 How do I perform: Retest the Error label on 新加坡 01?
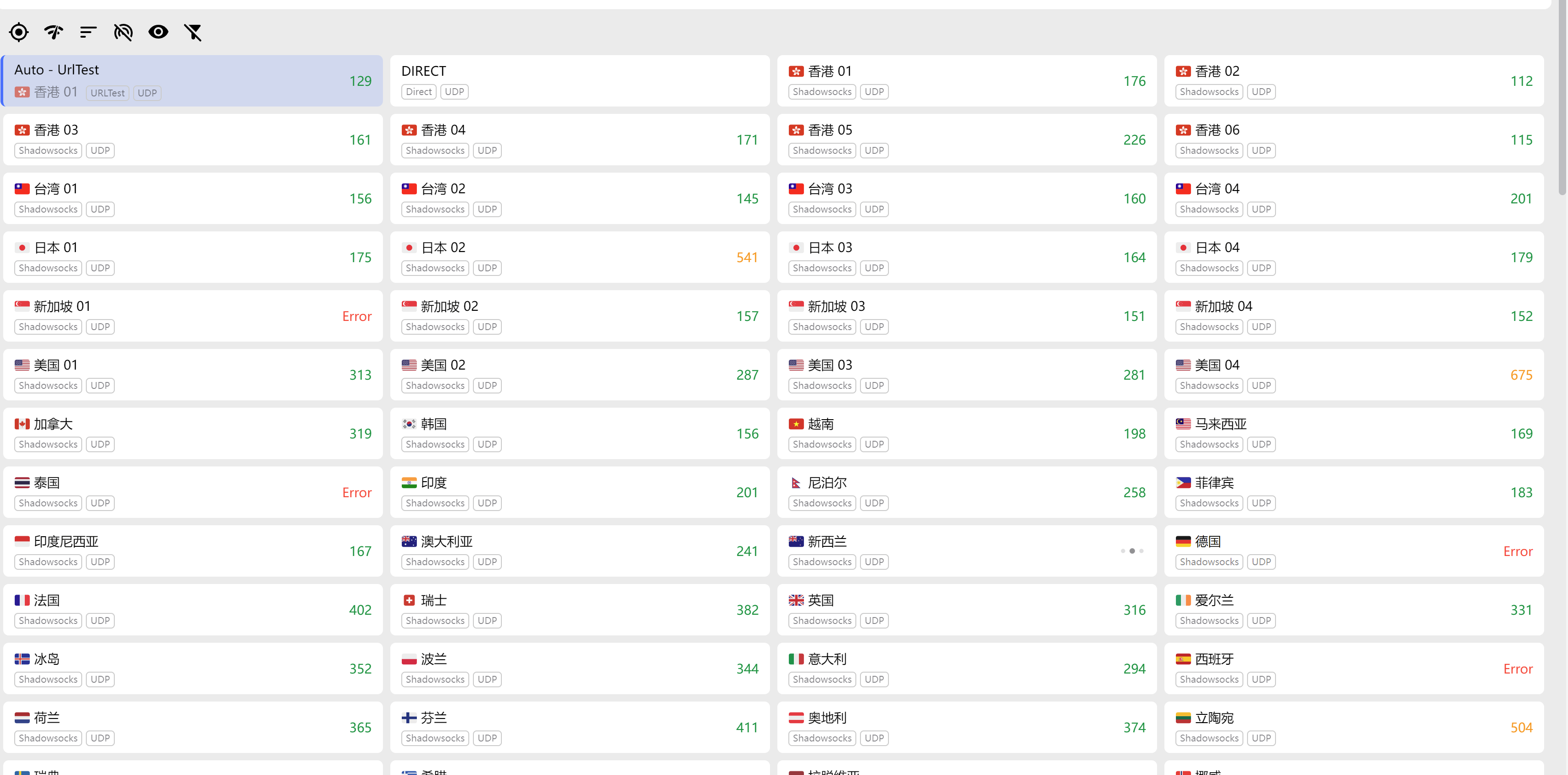(357, 316)
